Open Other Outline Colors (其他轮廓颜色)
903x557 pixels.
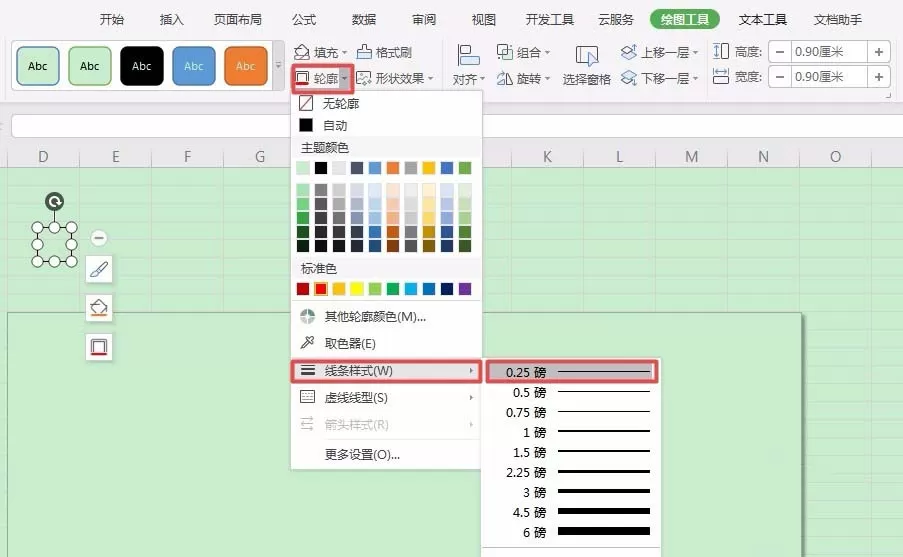(386, 316)
